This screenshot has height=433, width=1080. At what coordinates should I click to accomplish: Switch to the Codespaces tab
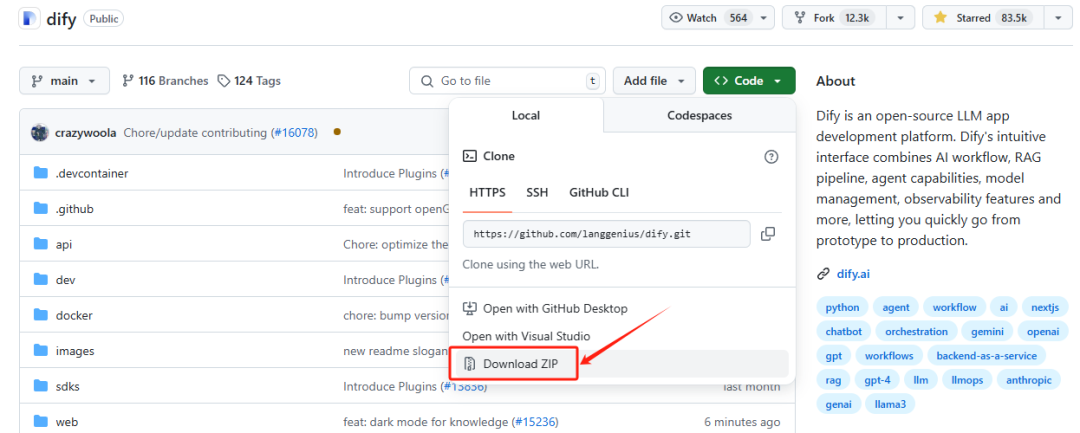tap(699, 116)
